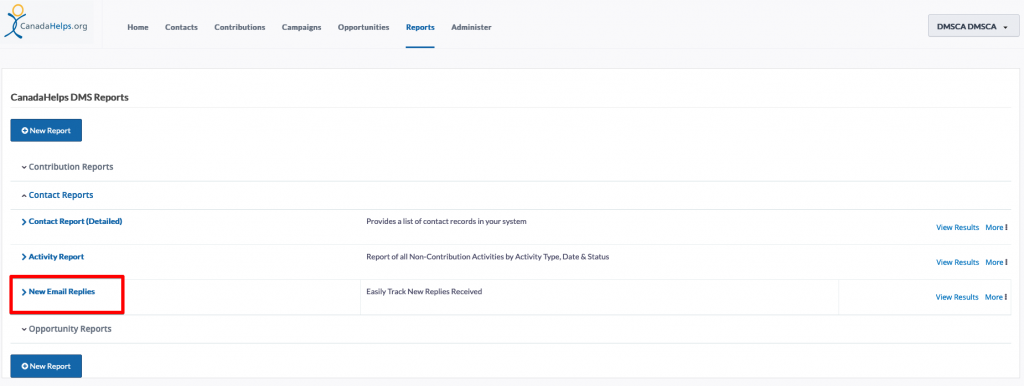View Results for Contact Report (Detailed)
Viewport: 1024px width, 386px height.
957,227
